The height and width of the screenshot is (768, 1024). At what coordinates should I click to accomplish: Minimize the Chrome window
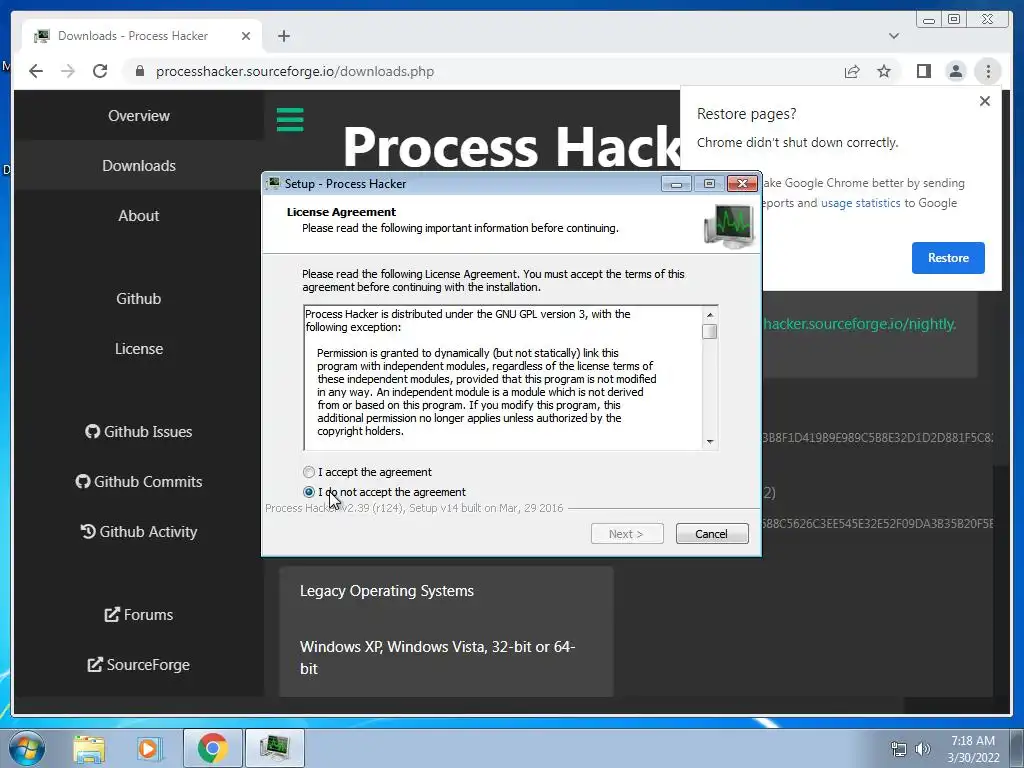click(929, 20)
